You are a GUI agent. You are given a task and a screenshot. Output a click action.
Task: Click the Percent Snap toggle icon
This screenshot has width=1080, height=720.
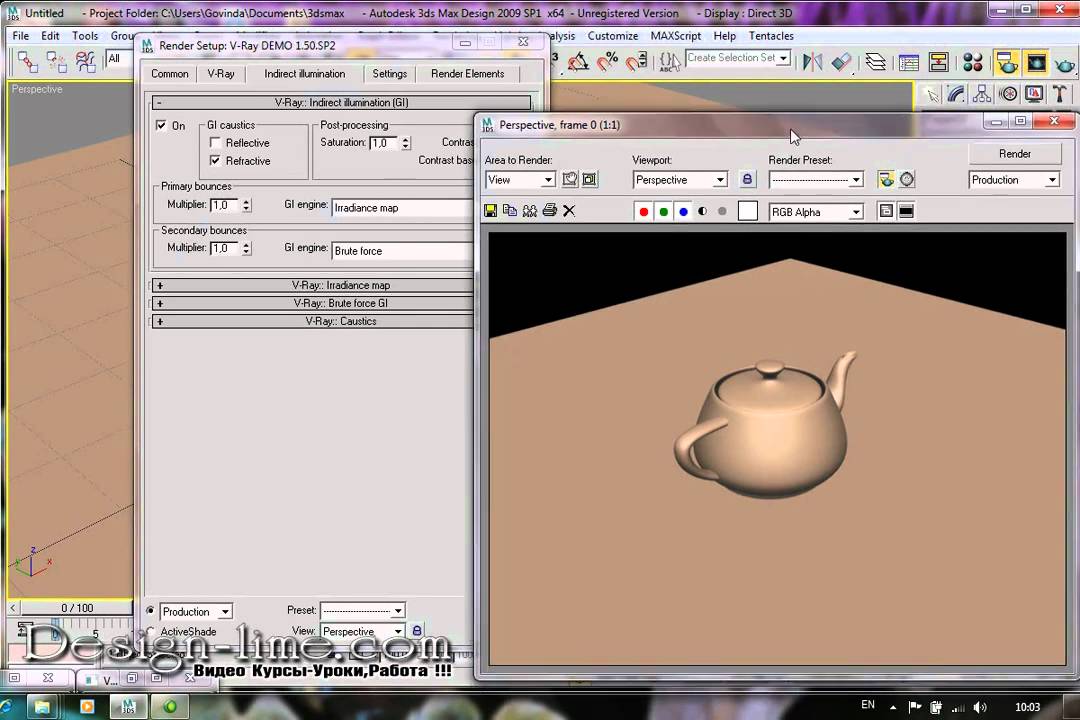[607, 62]
